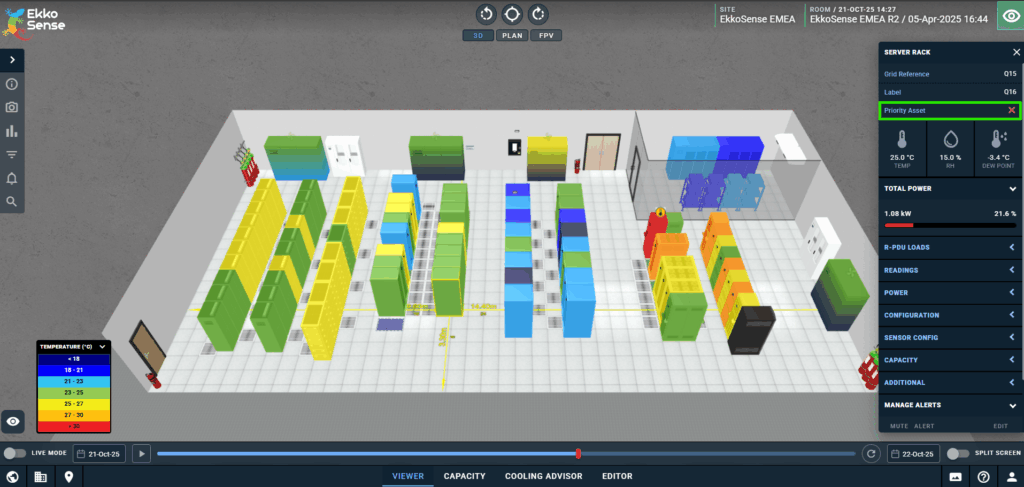Click the red timeline position marker
Viewport: 1024px width, 487px height.
click(578, 453)
